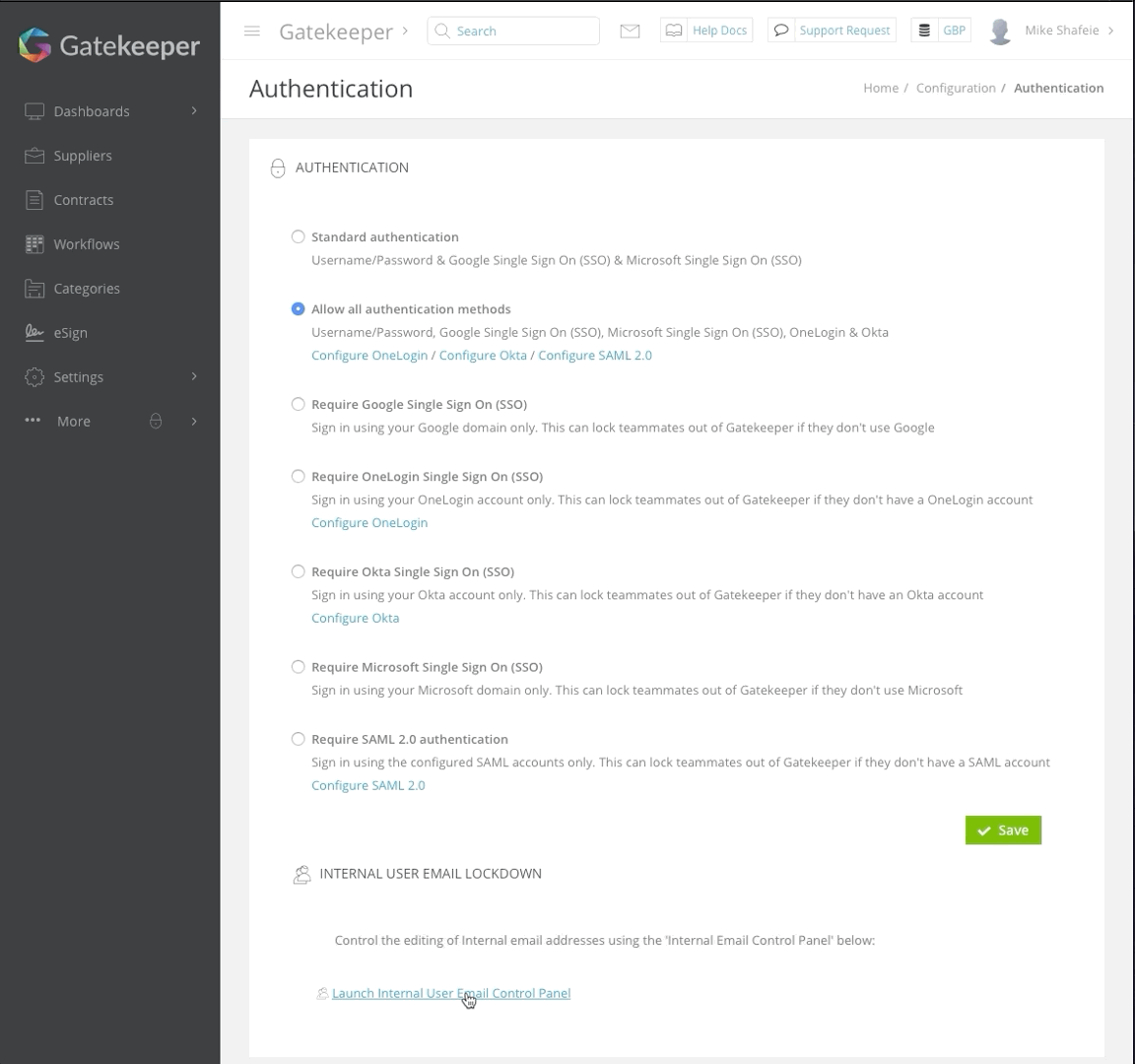Click the lock icon beside More
Screen dimensions: 1135x1064
tap(156, 421)
